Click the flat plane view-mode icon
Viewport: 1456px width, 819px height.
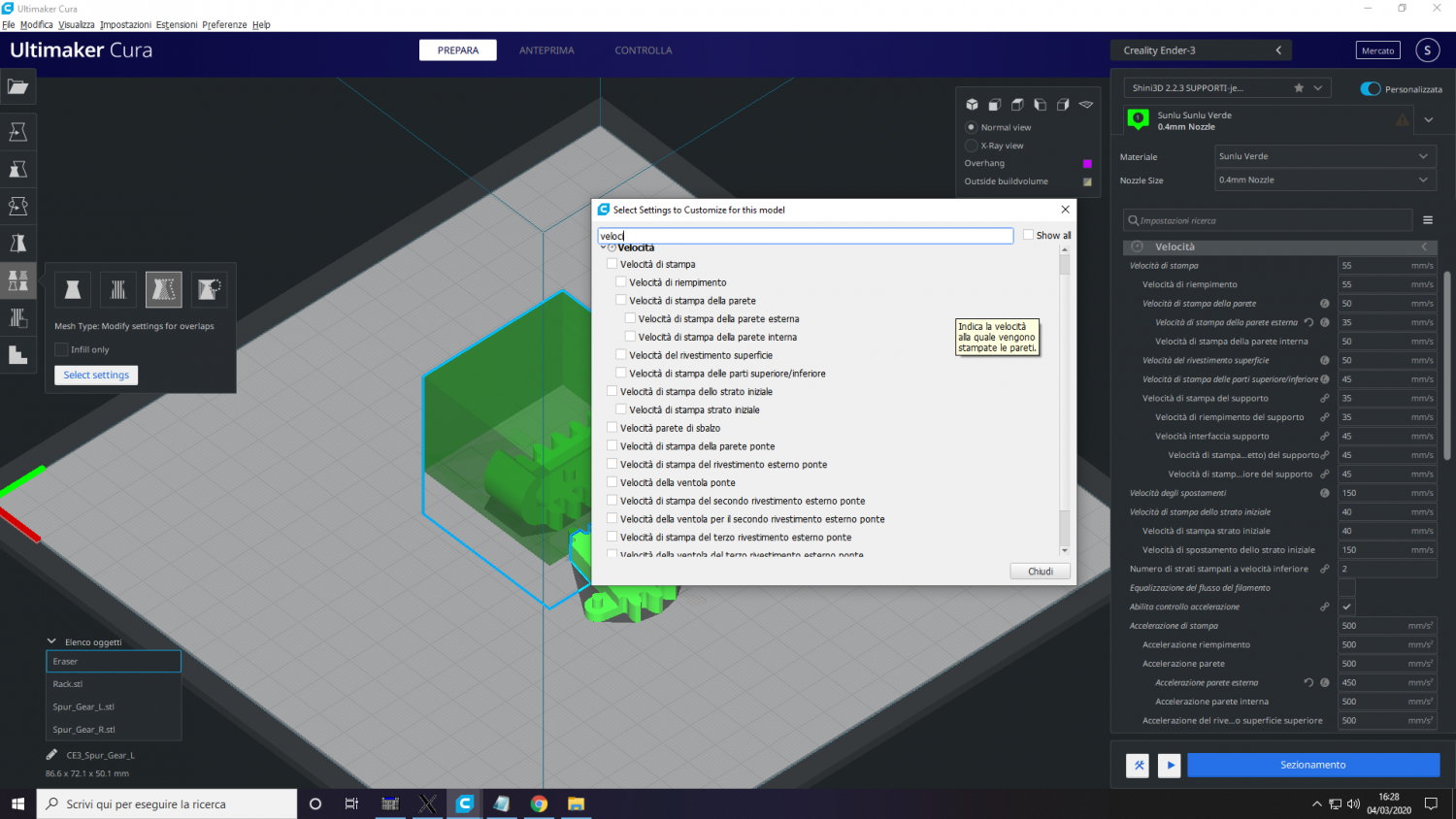pyautogui.click(x=1086, y=105)
